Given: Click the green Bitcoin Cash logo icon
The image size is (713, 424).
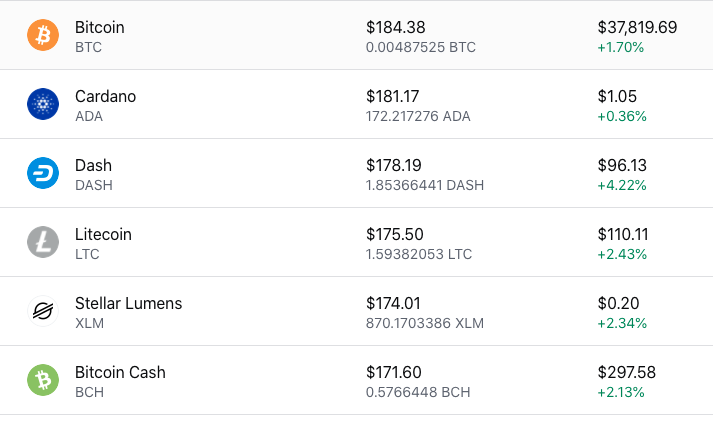Looking at the screenshot, I should click(43, 380).
